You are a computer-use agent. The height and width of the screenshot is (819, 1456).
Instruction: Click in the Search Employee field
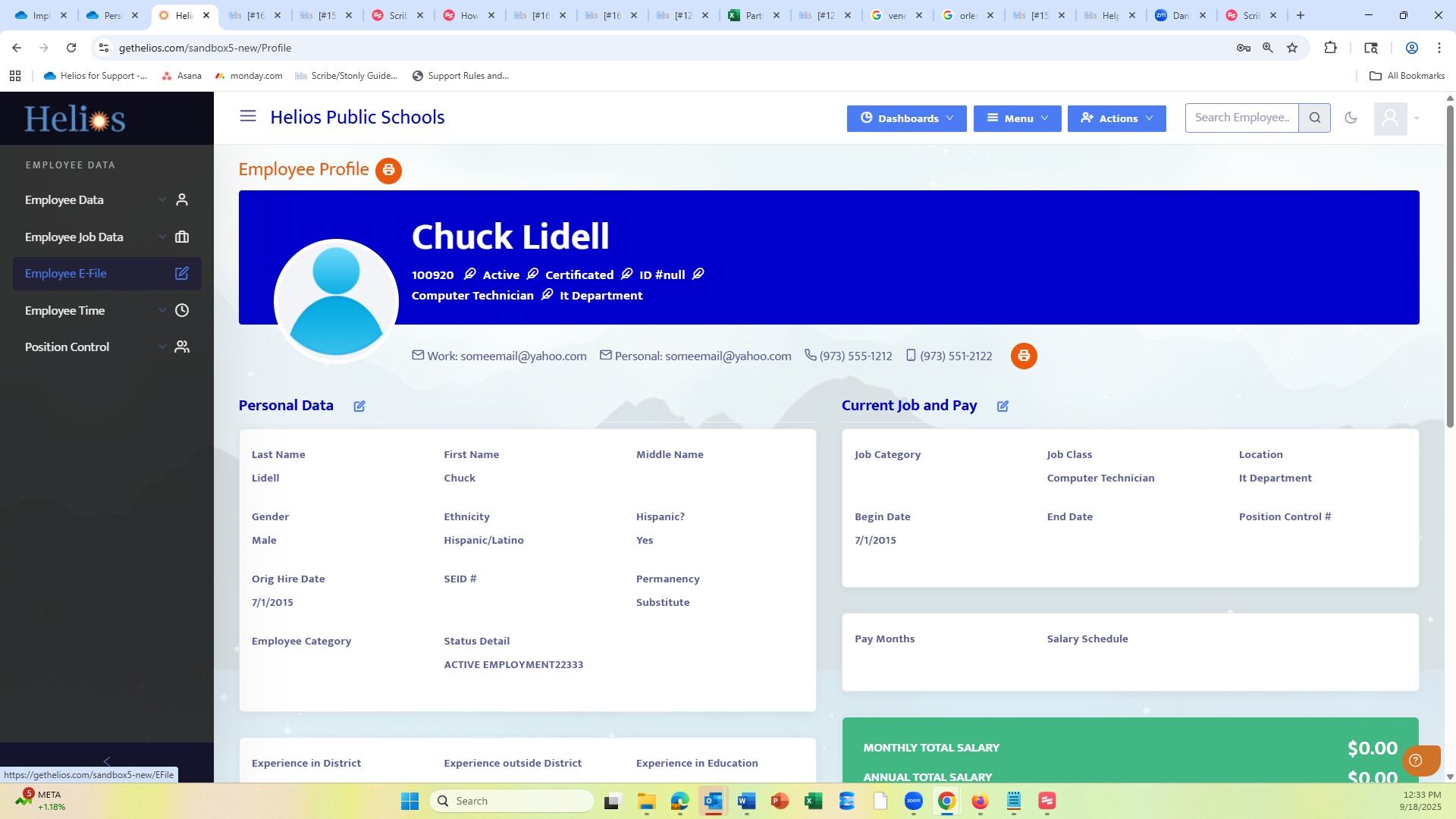(x=1241, y=118)
